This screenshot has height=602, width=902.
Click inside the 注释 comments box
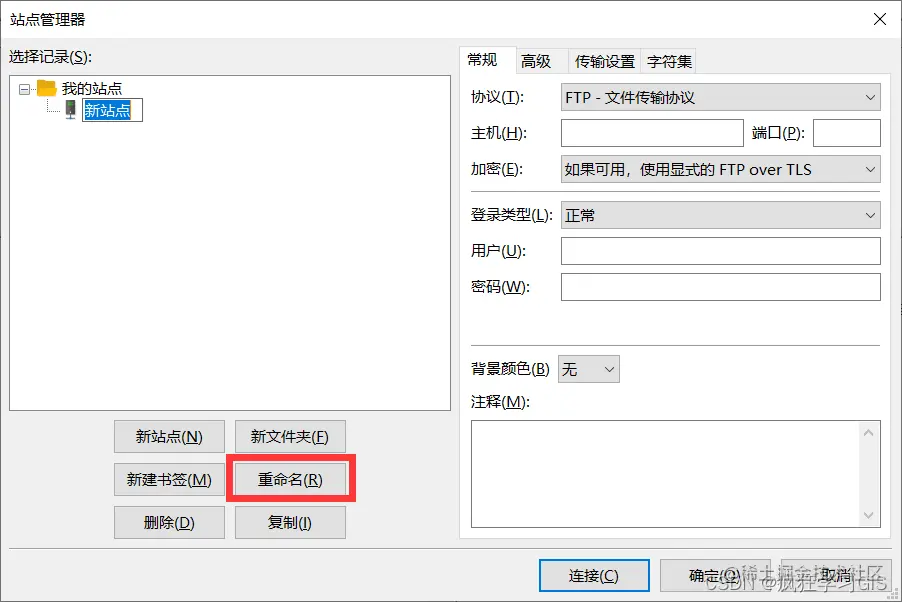tap(665, 474)
